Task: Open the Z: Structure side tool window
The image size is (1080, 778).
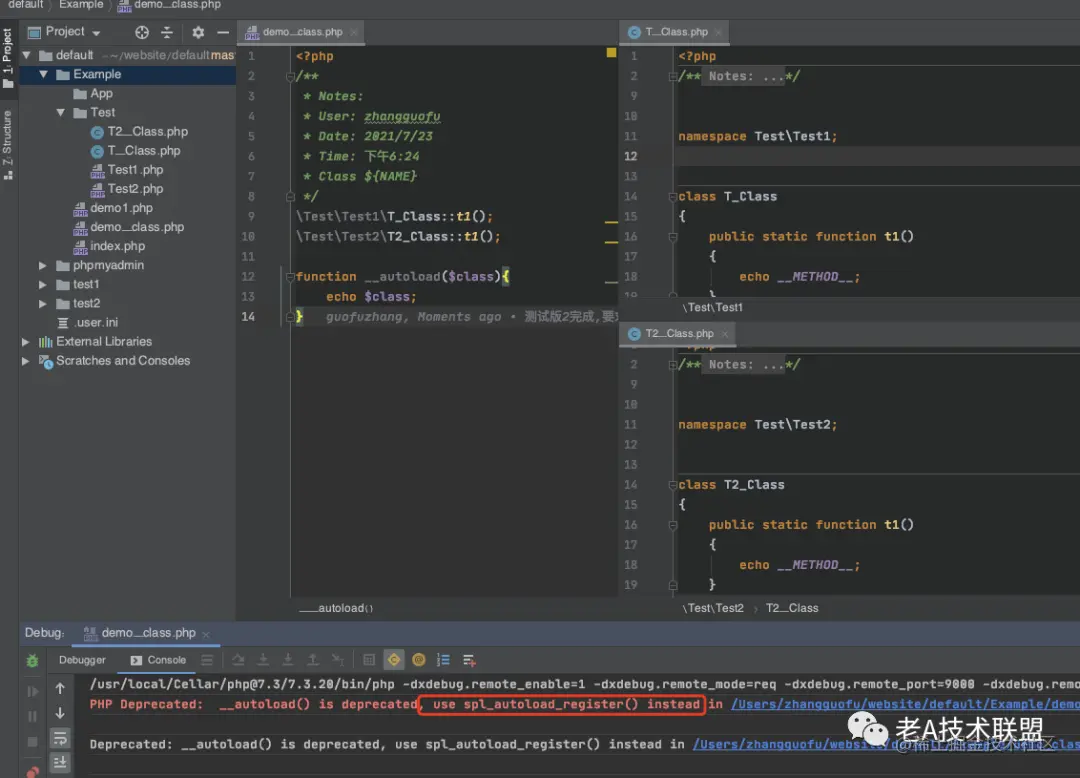Action: pyautogui.click(x=8, y=145)
